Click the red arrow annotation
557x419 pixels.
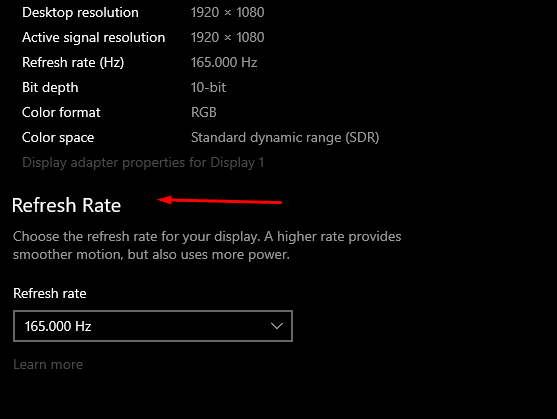220,201
